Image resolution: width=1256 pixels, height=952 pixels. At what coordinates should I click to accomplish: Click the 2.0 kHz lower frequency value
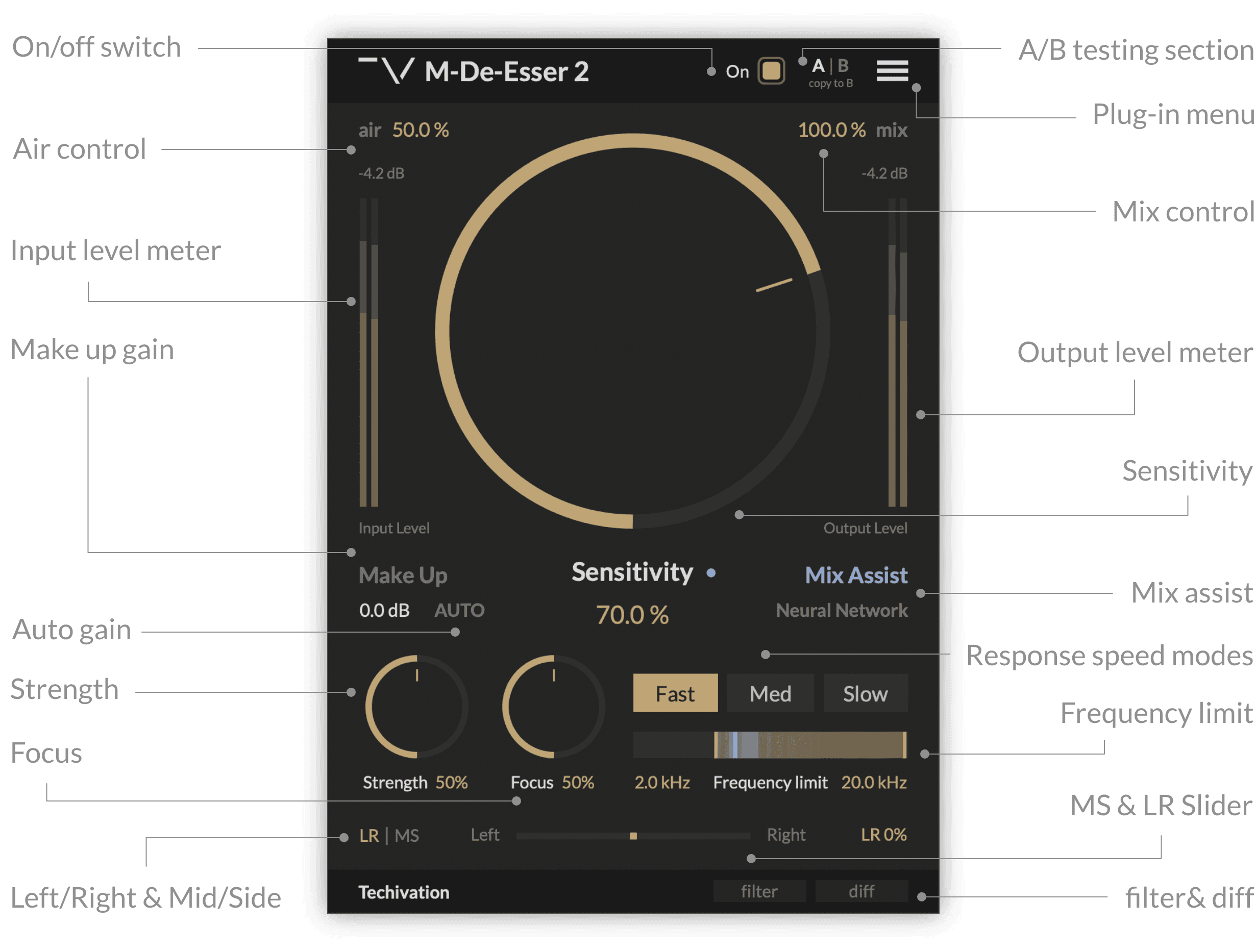pos(661,782)
